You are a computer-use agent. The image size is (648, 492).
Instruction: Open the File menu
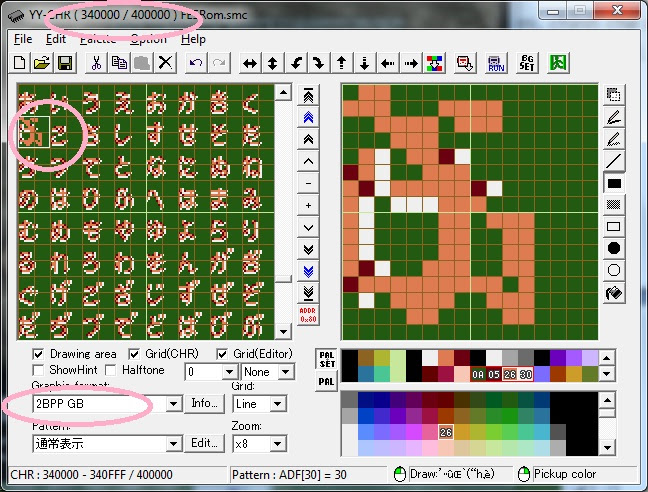[x=23, y=39]
